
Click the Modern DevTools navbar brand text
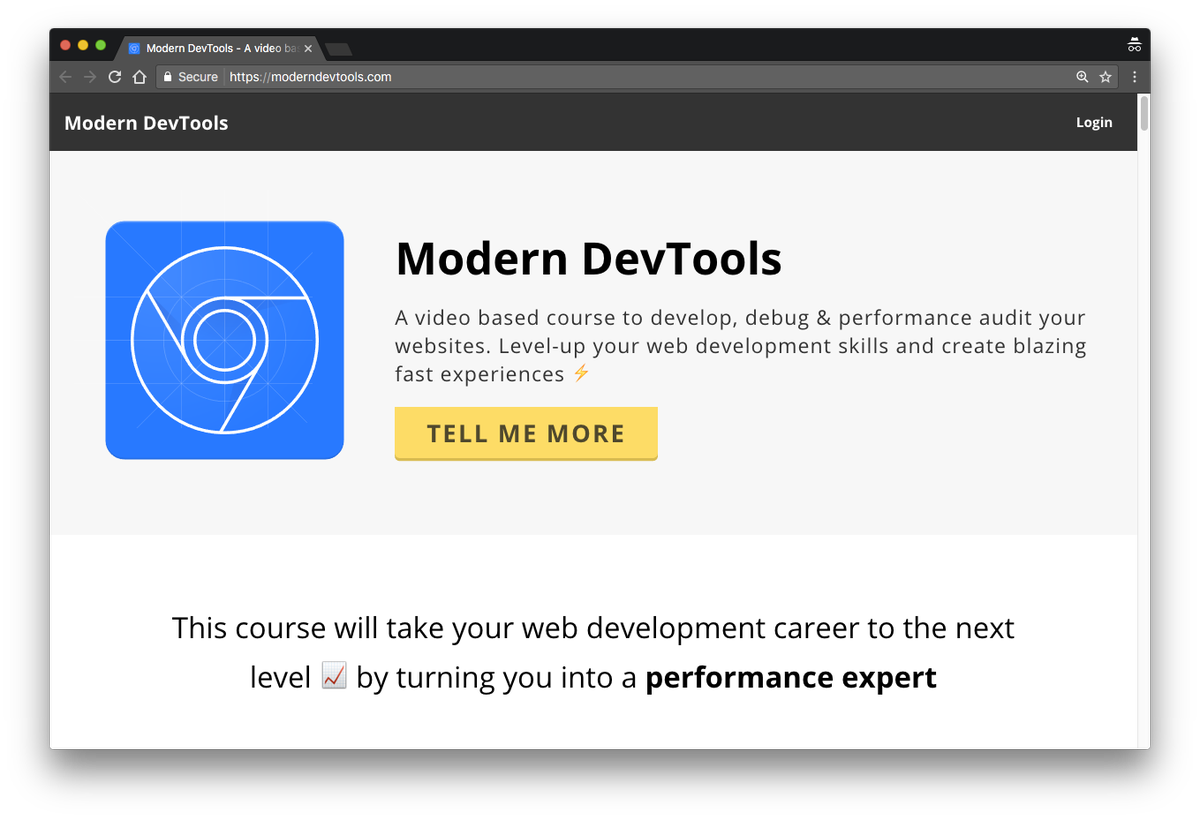point(146,122)
